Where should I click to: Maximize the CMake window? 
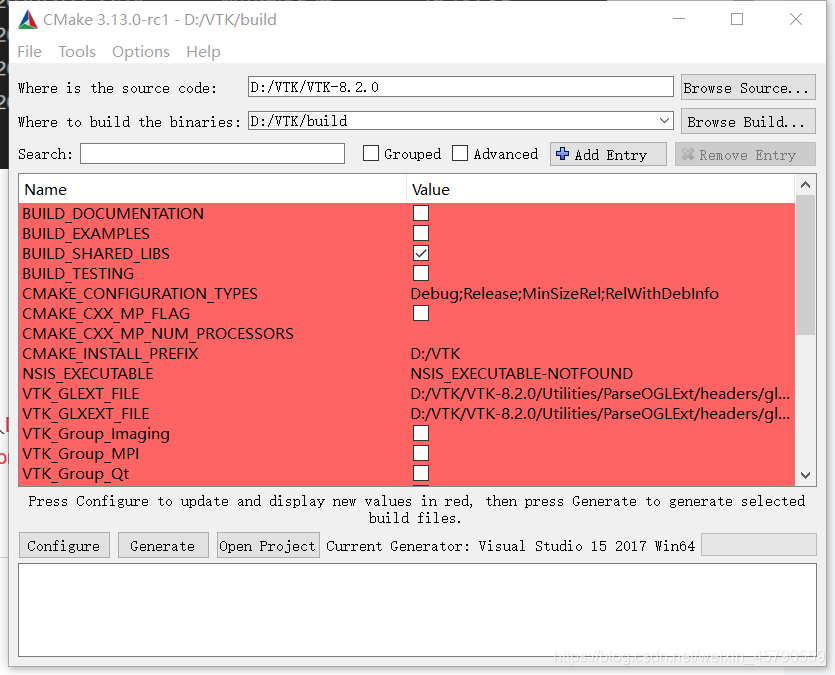click(737, 19)
